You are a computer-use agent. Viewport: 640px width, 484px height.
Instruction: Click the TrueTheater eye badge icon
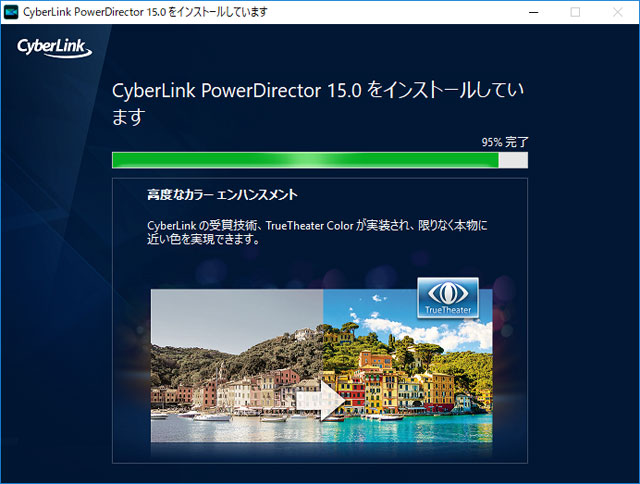pos(448,298)
